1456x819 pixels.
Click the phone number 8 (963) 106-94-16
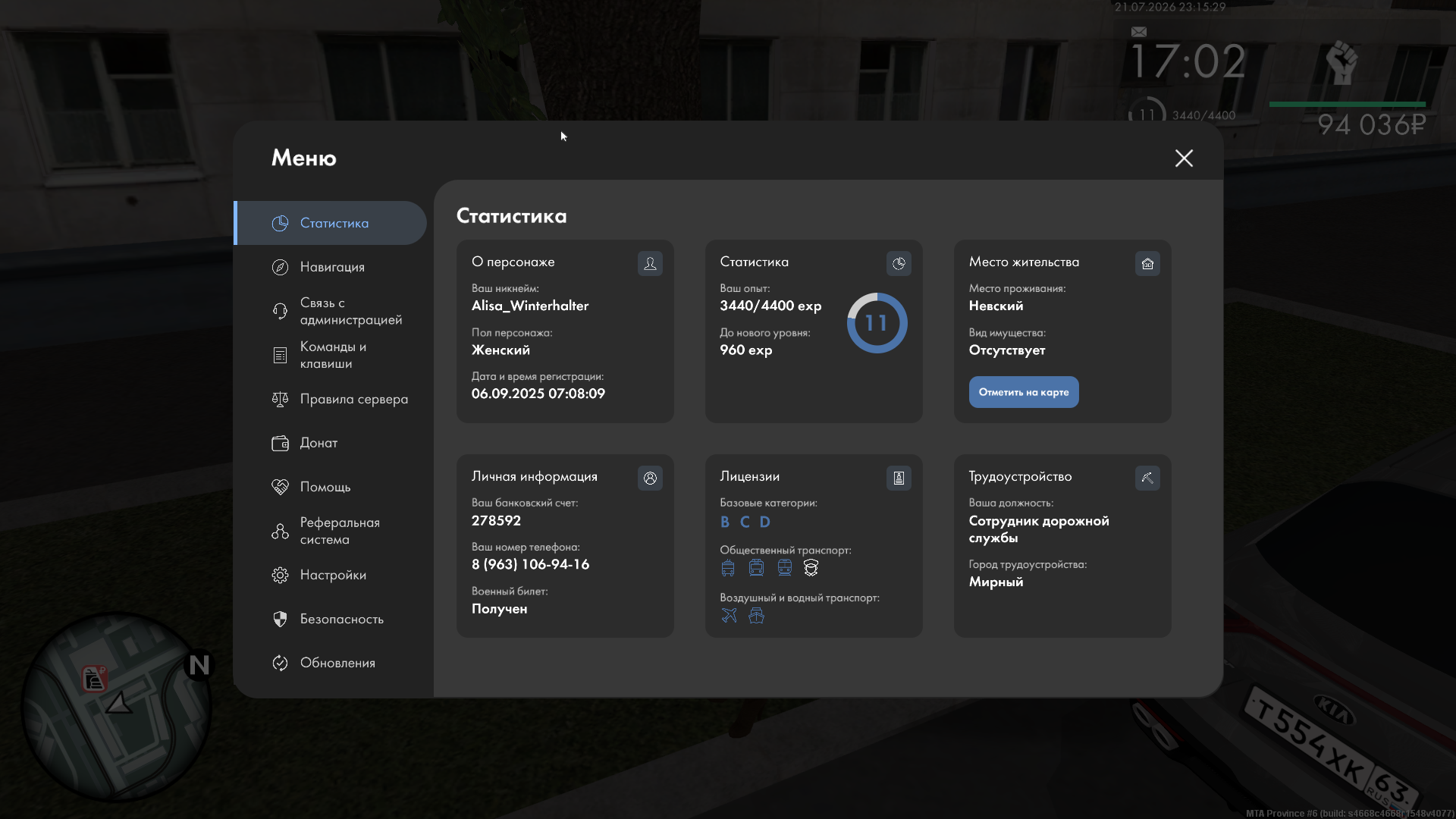(x=530, y=564)
